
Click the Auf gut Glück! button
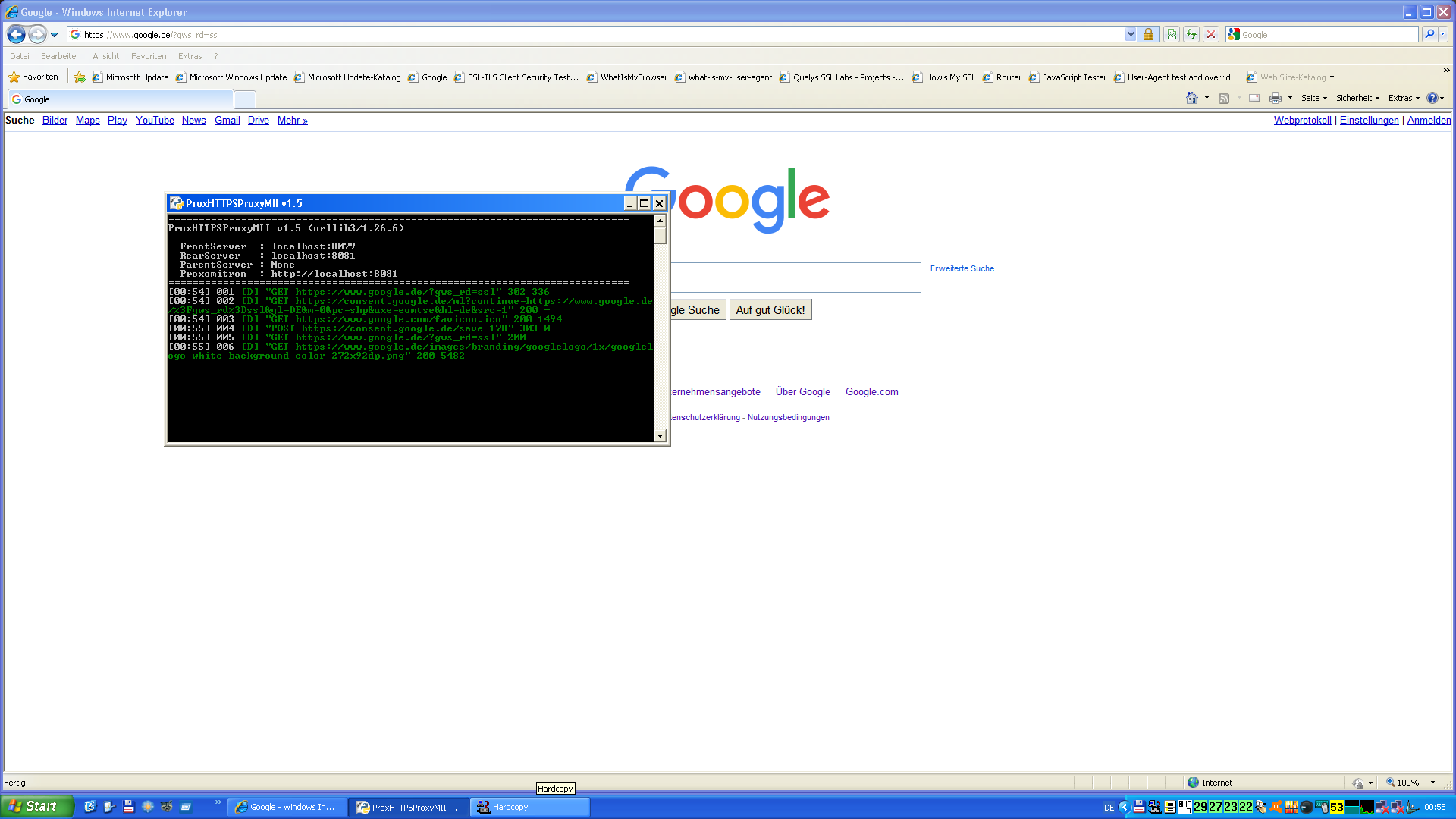point(770,310)
